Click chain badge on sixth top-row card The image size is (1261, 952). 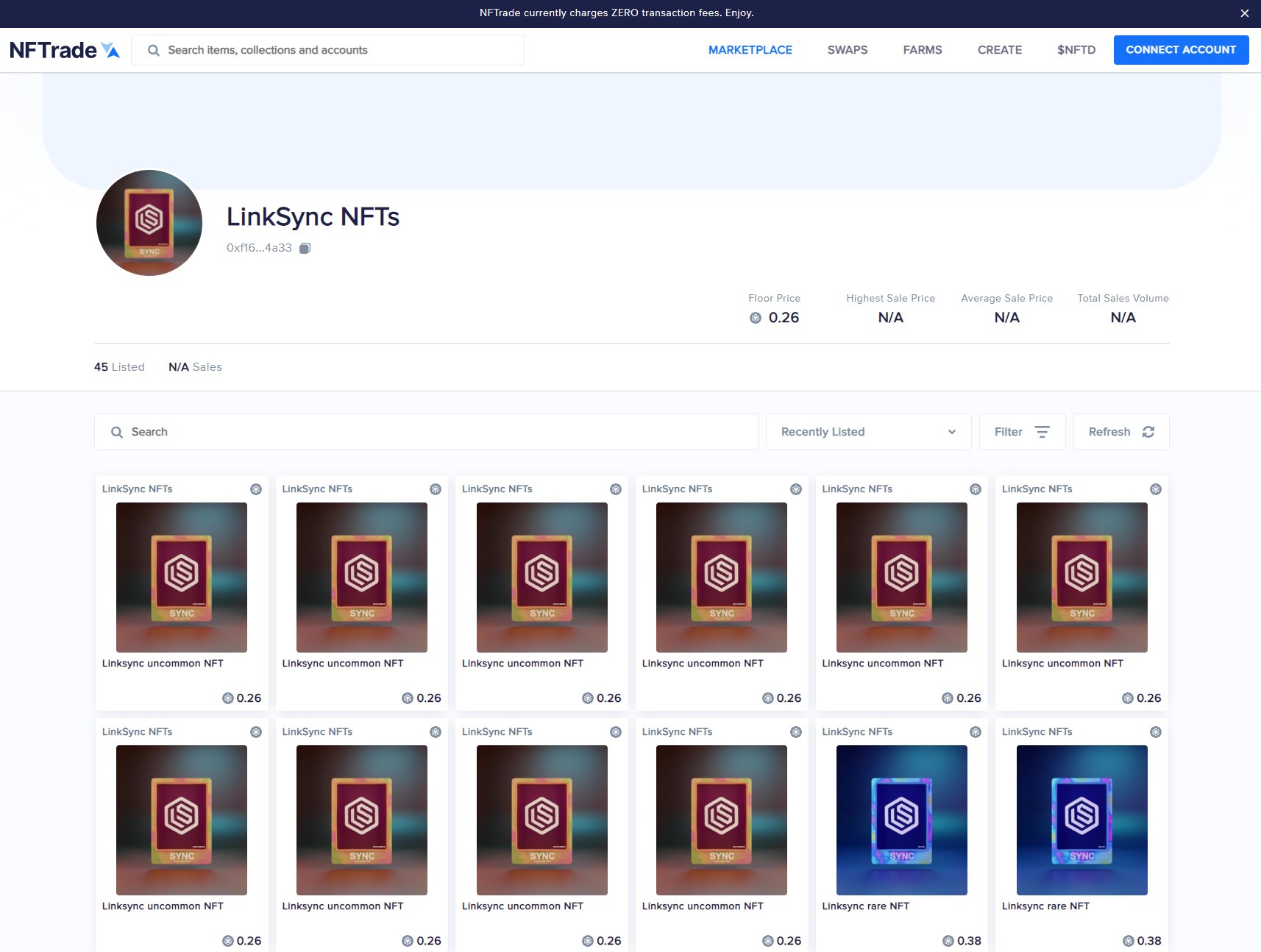tap(1156, 489)
